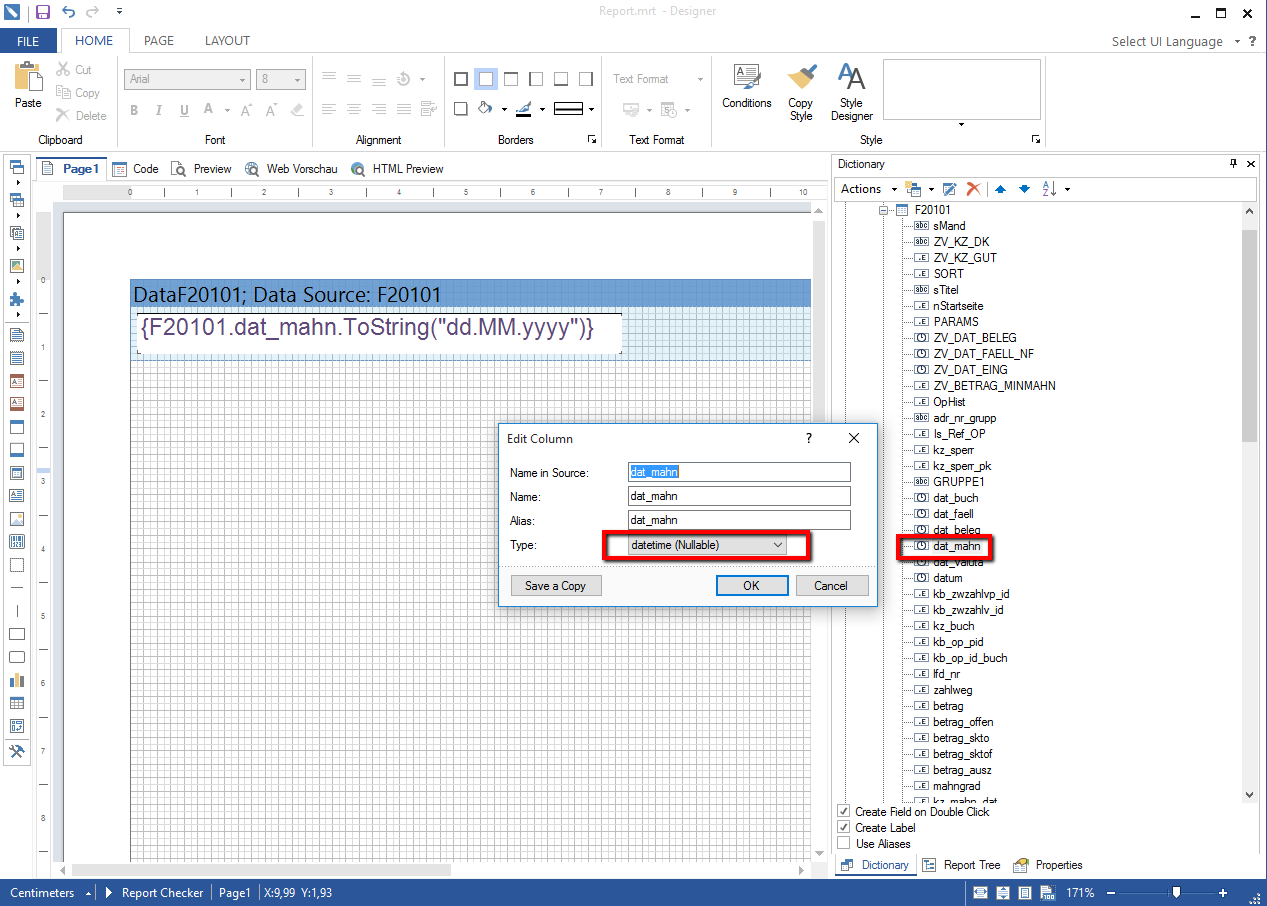Activate the Copy Style tool
Viewport: 1267px width, 906px height.
click(801, 93)
